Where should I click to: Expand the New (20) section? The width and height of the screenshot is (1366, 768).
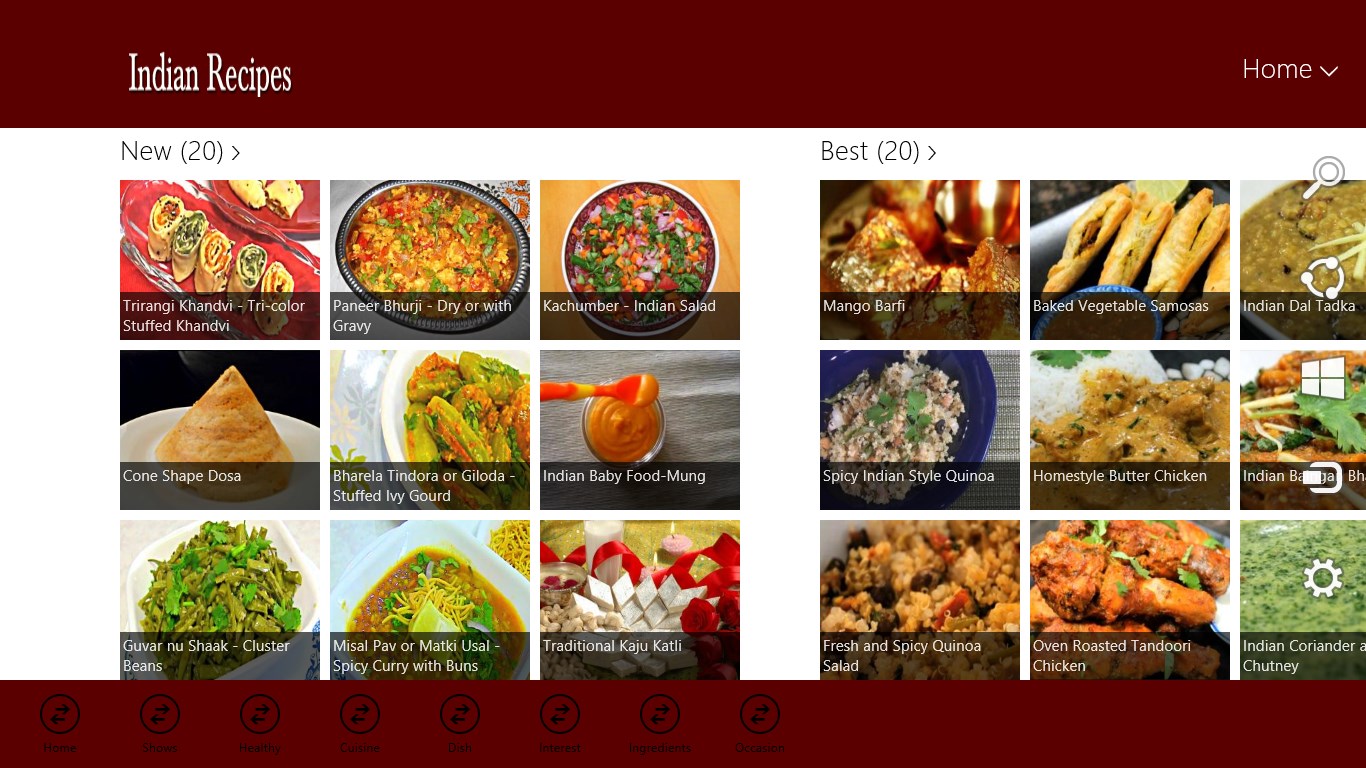click(x=180, y=151)
